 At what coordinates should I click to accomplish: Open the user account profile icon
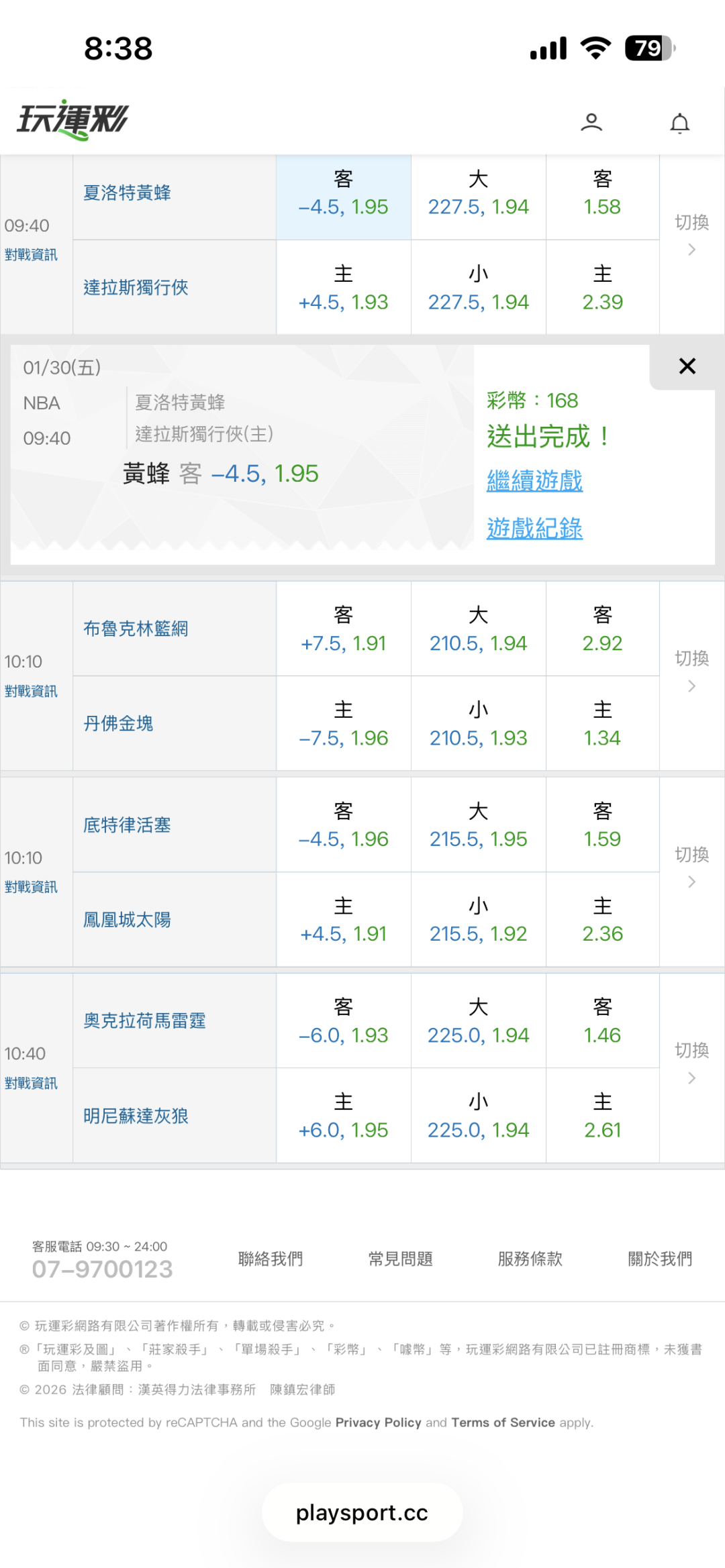[591, 122]
